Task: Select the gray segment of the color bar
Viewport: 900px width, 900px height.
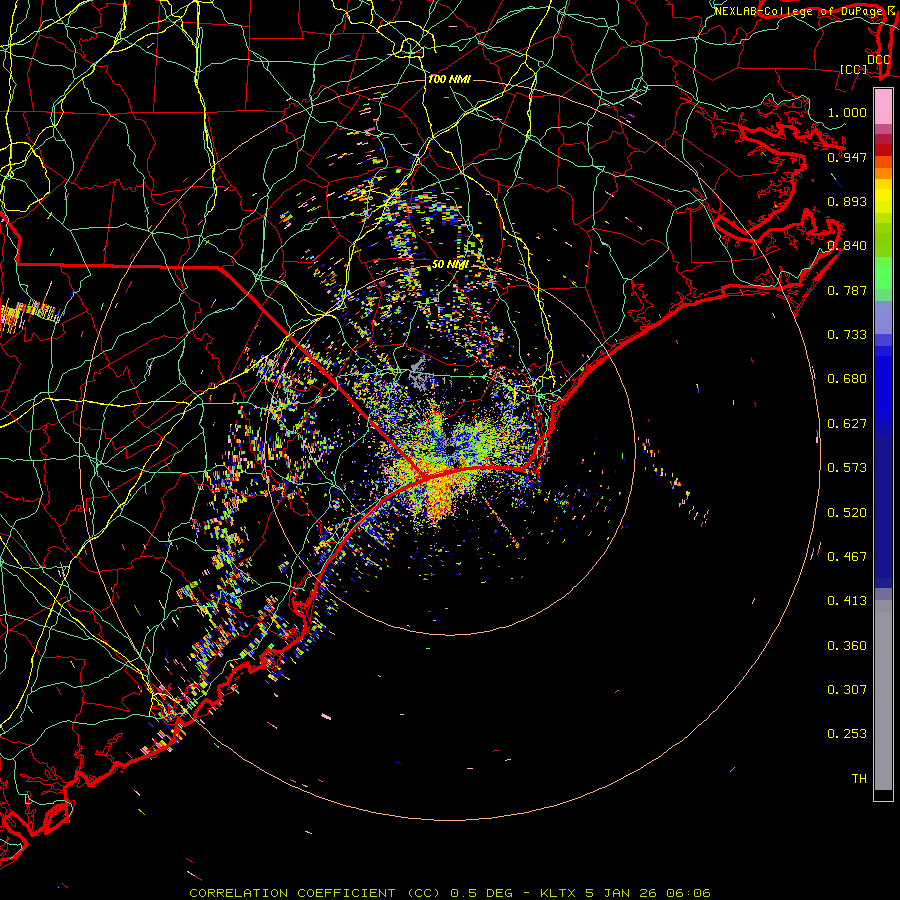Action: pyautogui.click(x=883, y=695)
